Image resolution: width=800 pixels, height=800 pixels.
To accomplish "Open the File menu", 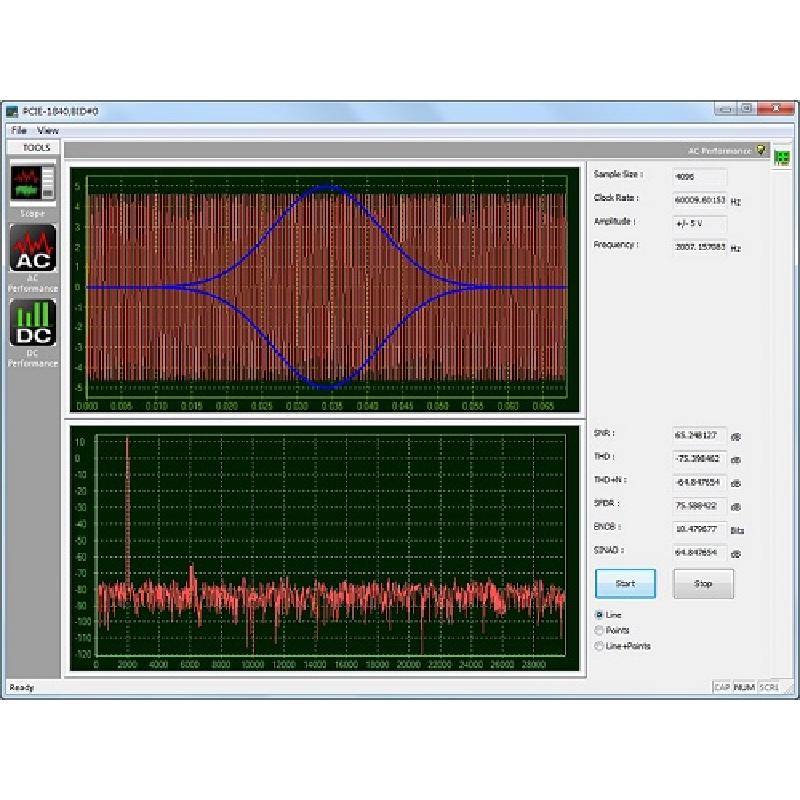I will coord(19,131).
